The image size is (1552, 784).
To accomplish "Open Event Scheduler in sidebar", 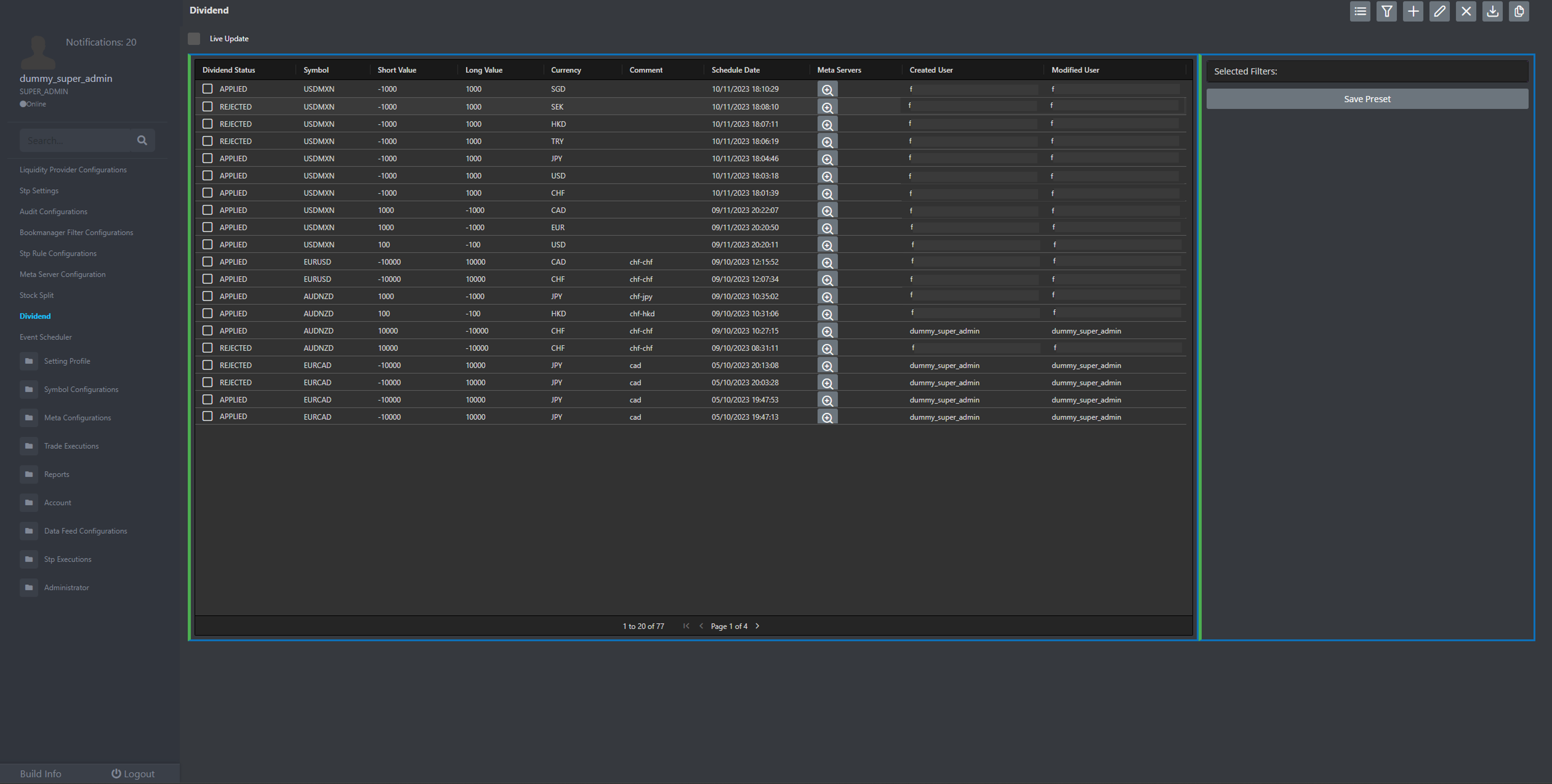I will [x=46, y=337].
